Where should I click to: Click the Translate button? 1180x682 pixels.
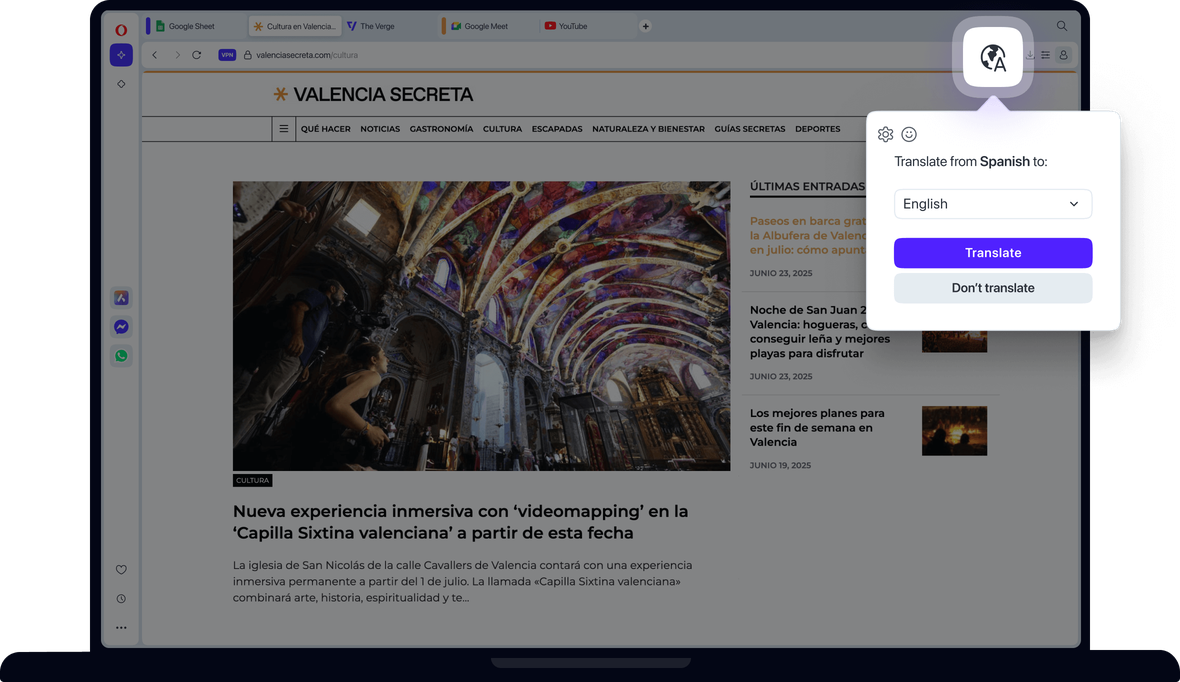(993, 253)
